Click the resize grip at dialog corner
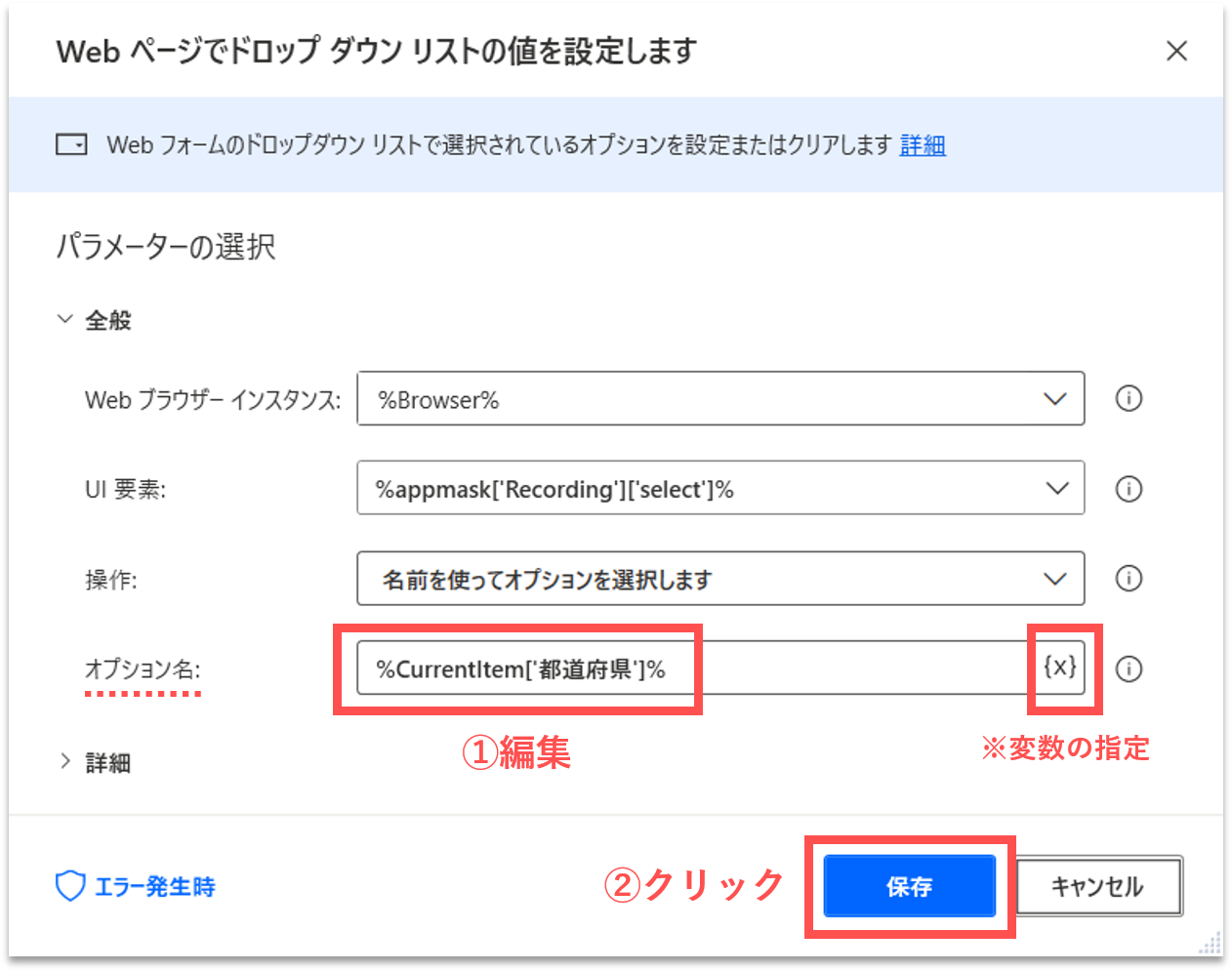Image resolution: width=1232 pixels, height=971 pixels. pyautogui.click(x=1211, y=944)
